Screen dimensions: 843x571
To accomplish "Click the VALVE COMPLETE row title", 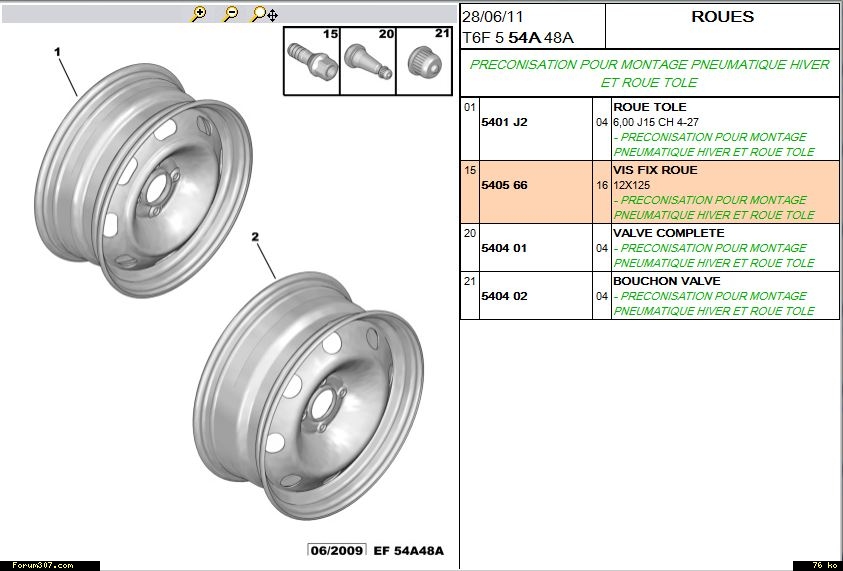I will point(668,233).
